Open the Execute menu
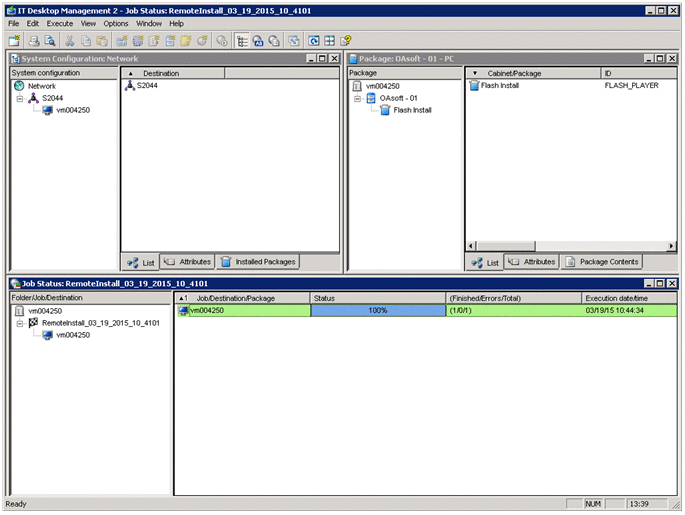 point(60,23)
